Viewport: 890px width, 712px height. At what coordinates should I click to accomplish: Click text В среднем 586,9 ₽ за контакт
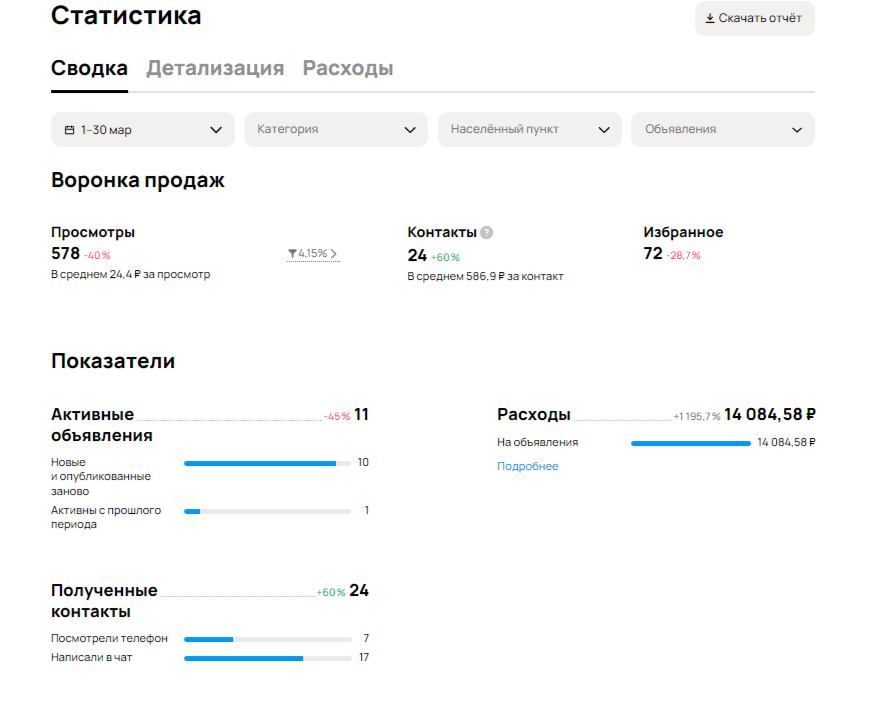pos(485,277)
